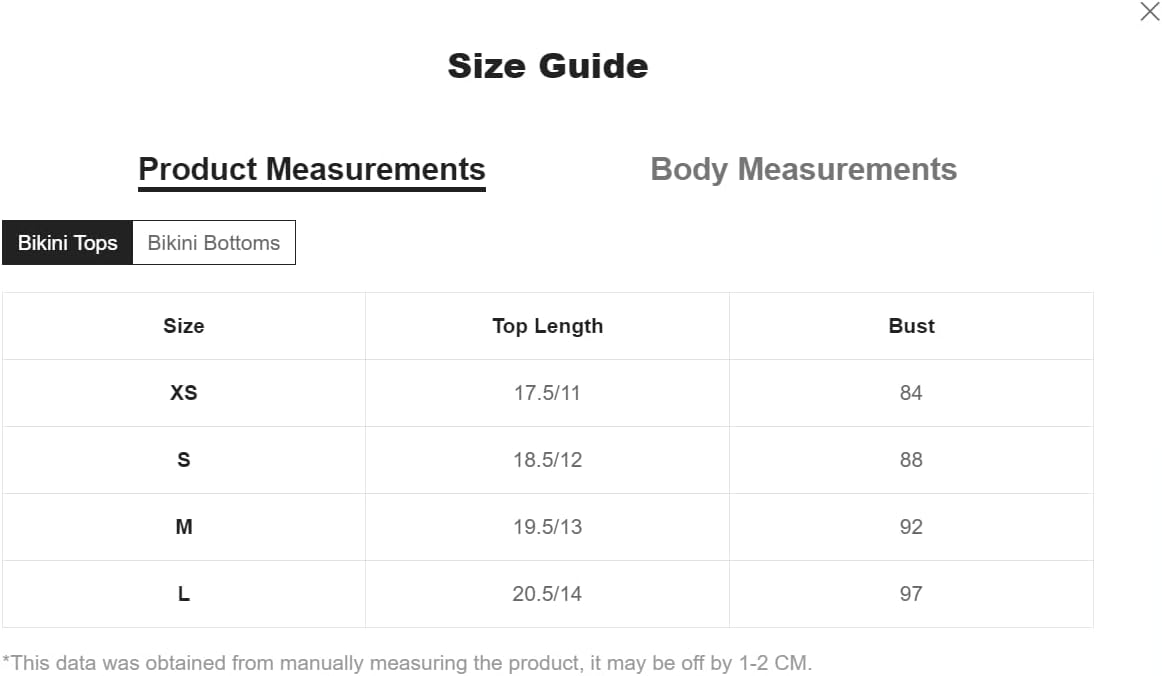Click the L top length value 20.5/14
Viewport: 1162px width, 676px height.
[547, 594]
